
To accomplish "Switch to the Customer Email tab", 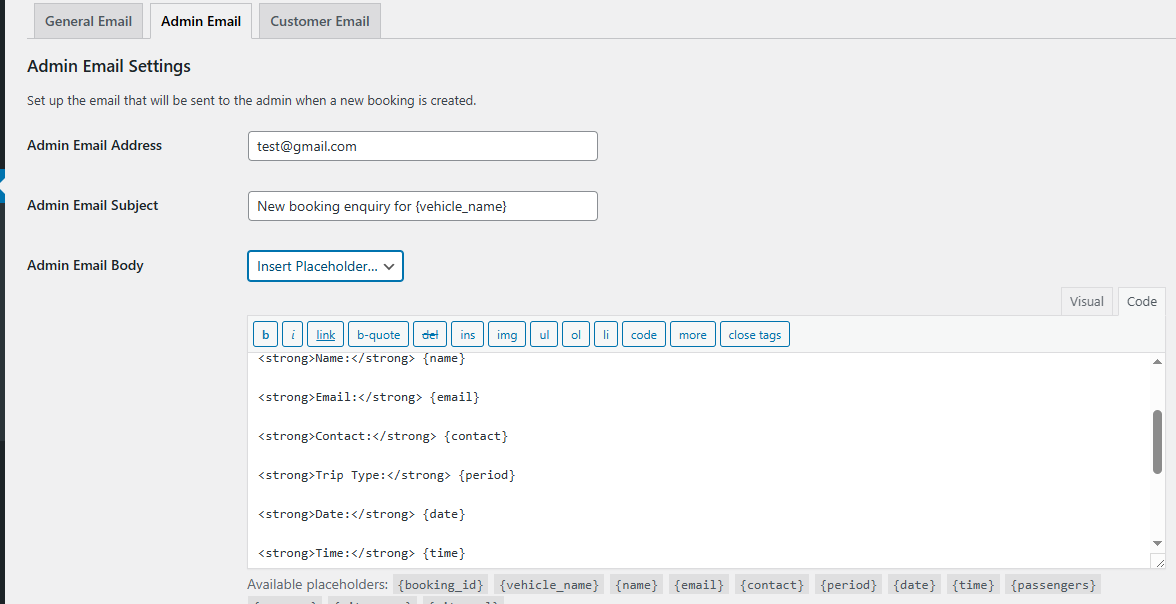I will tap(319, 20).
